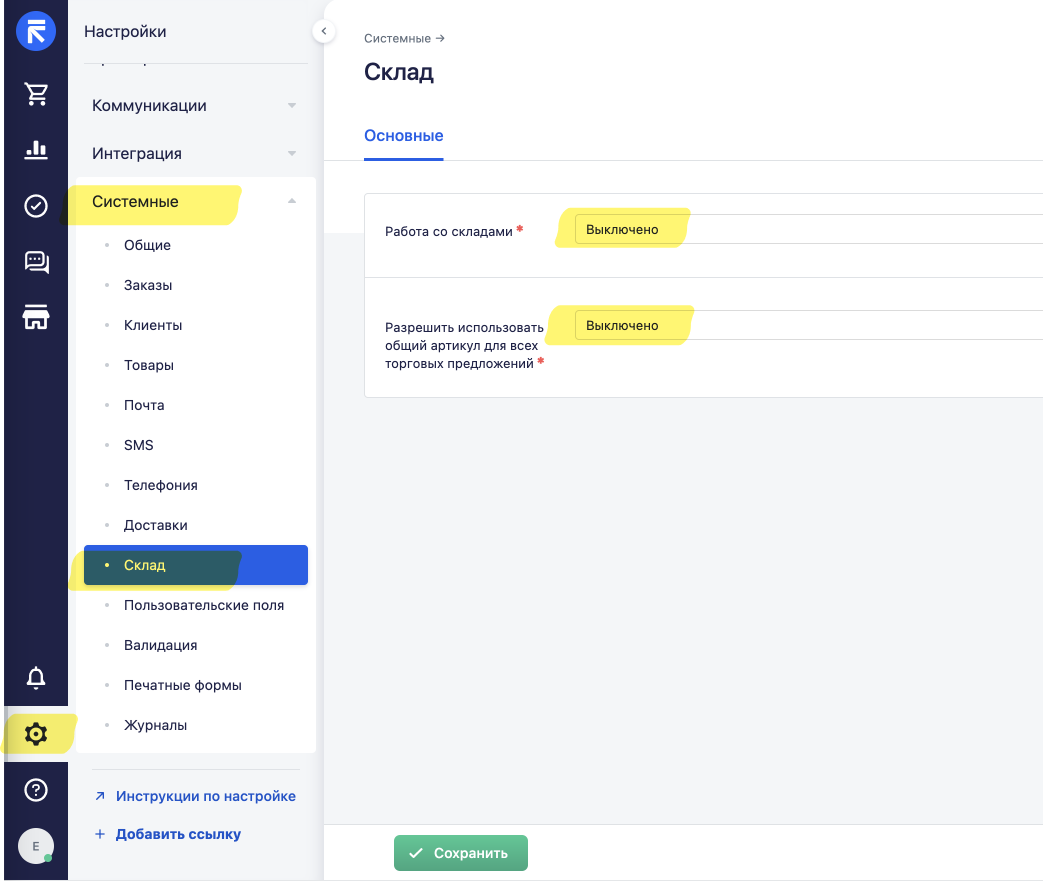Open the Работа со складами dropdown

tap(809, 230)
